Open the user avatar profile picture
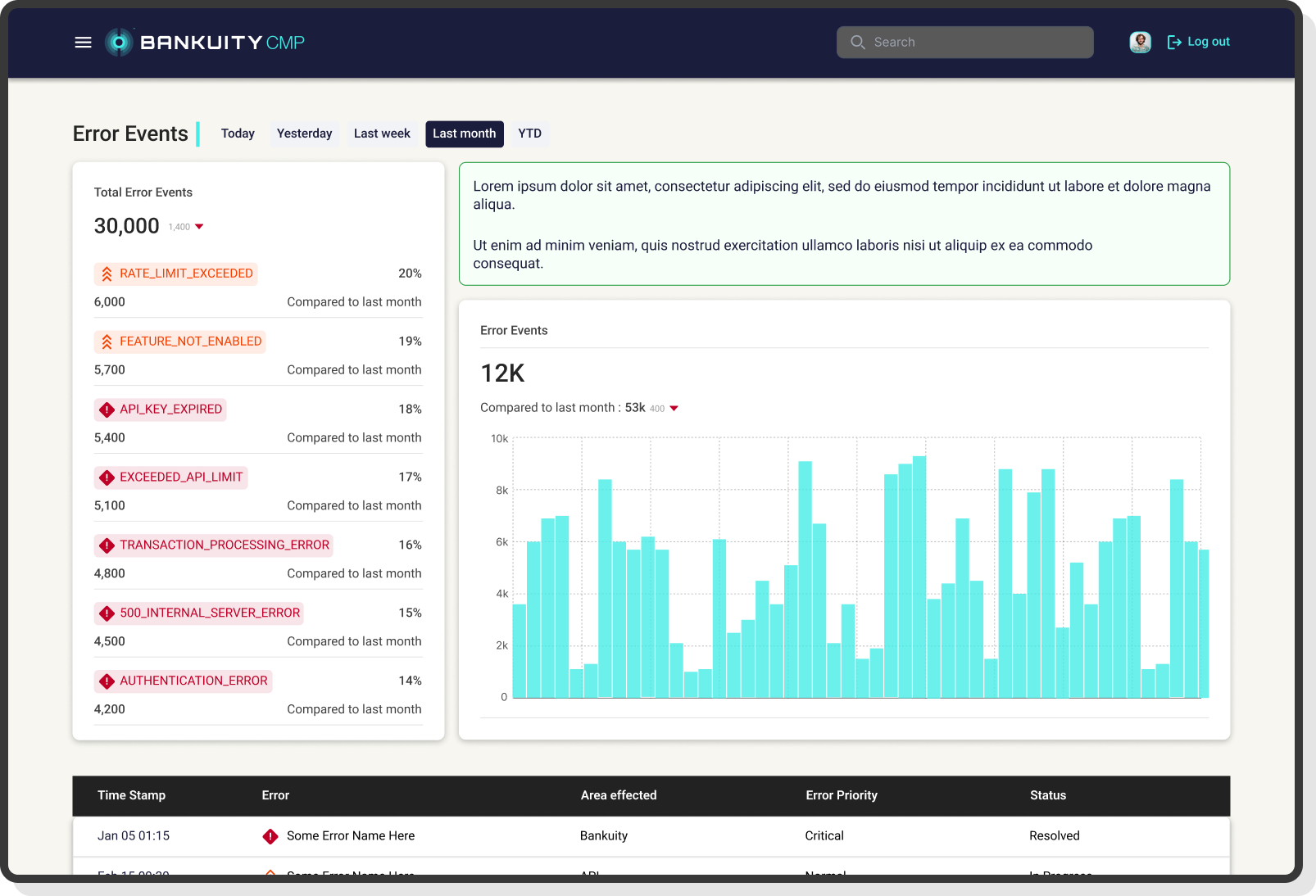The width and height of the screenshot is (1316, 896). (x=1140, y=42)
